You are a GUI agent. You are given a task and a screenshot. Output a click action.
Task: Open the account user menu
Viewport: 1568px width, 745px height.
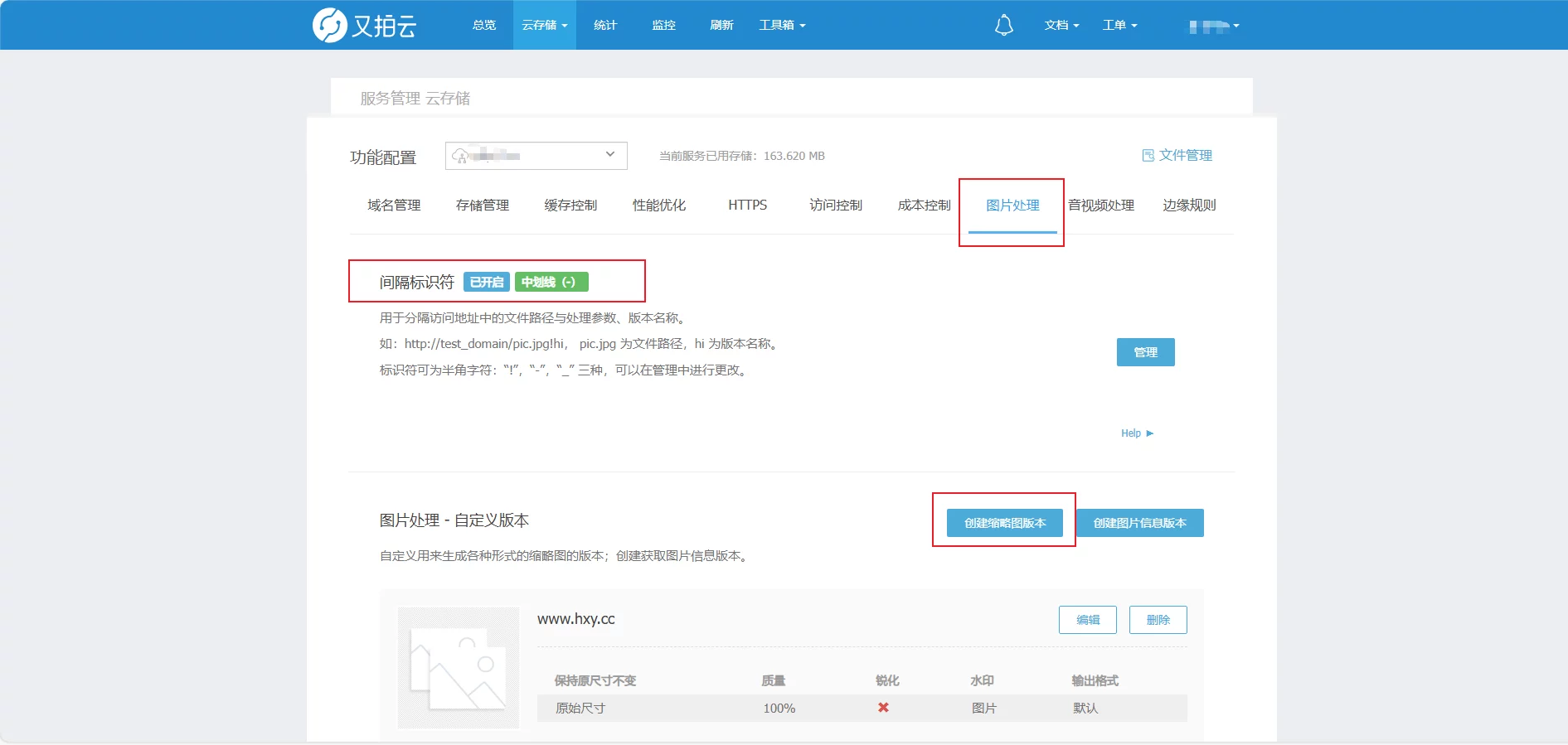click(1213, 27)
